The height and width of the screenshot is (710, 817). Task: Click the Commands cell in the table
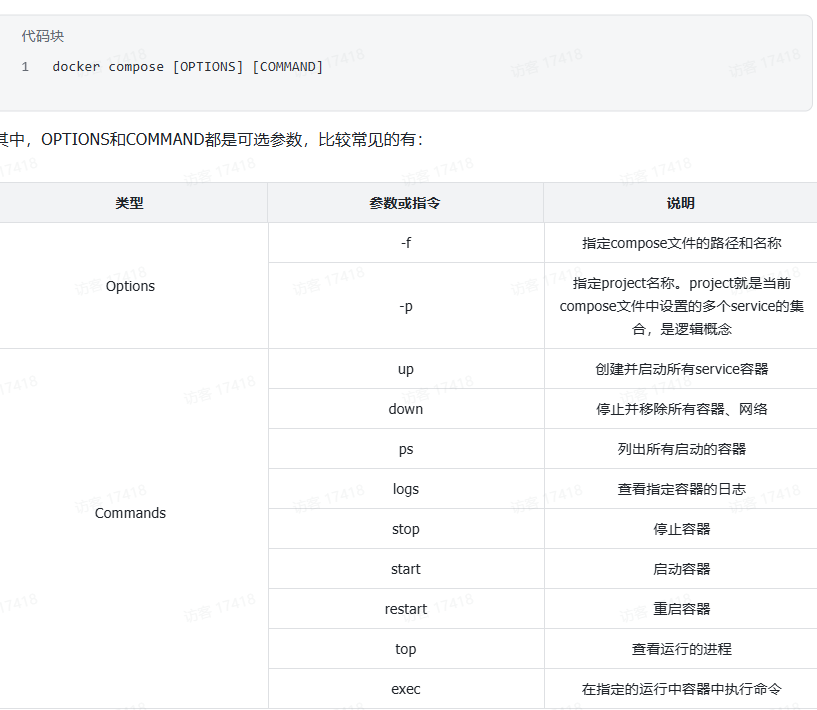click(x=130, y=513)
